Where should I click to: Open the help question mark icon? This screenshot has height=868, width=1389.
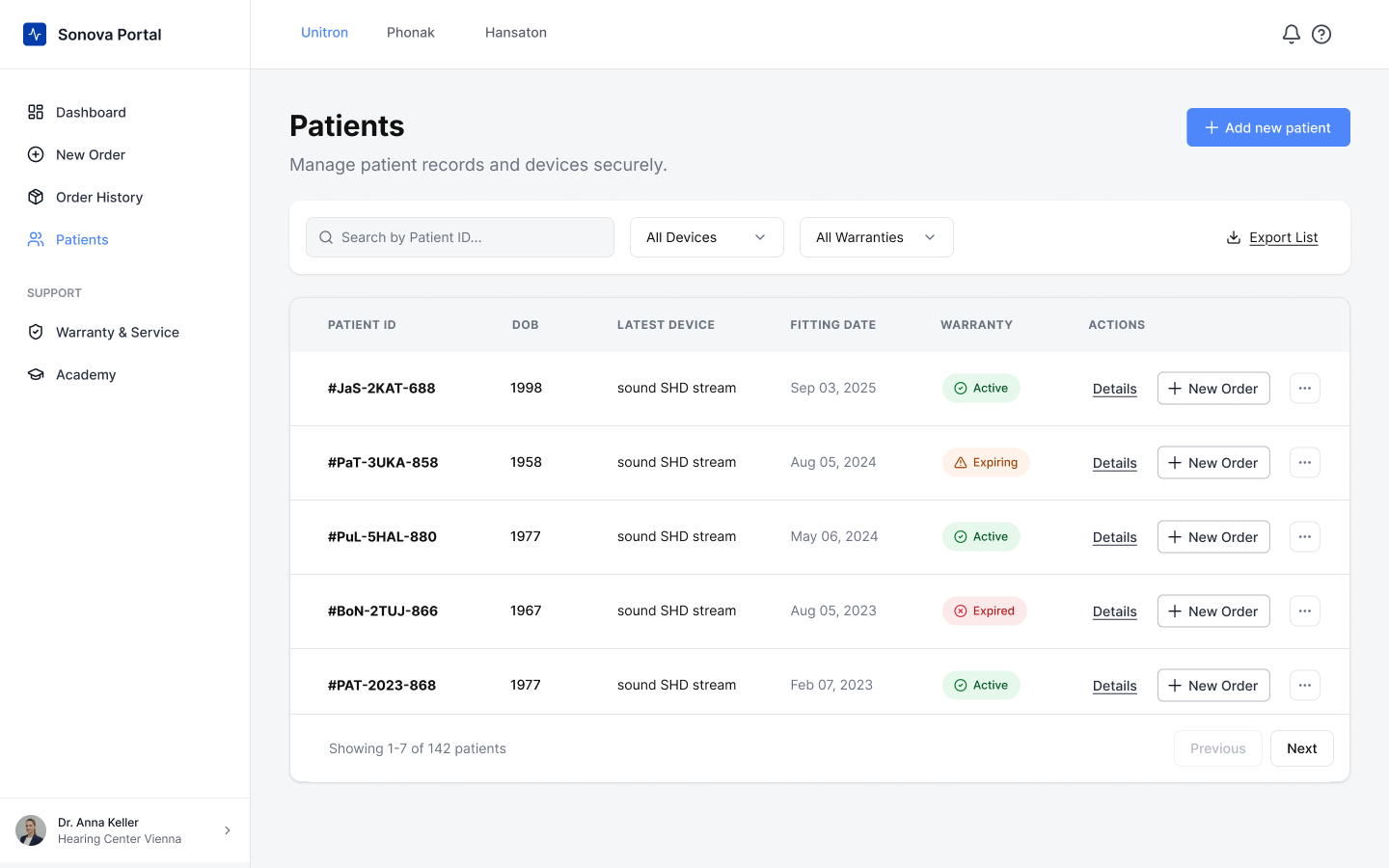(1321, 34)
